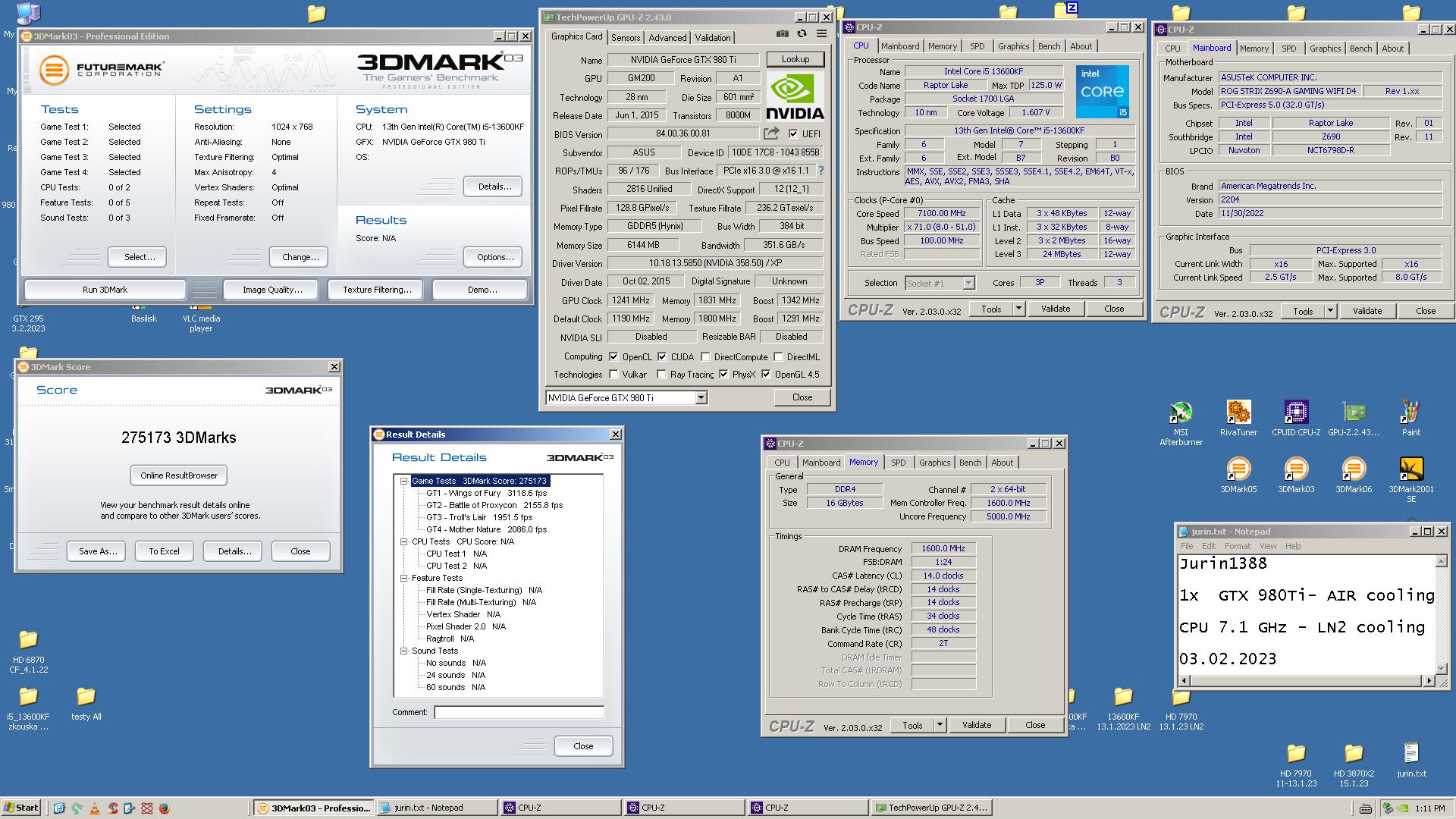This screenshot has height=819, width=1456.
Task: Click the Run 3DMark button
Action: (105, 290)
